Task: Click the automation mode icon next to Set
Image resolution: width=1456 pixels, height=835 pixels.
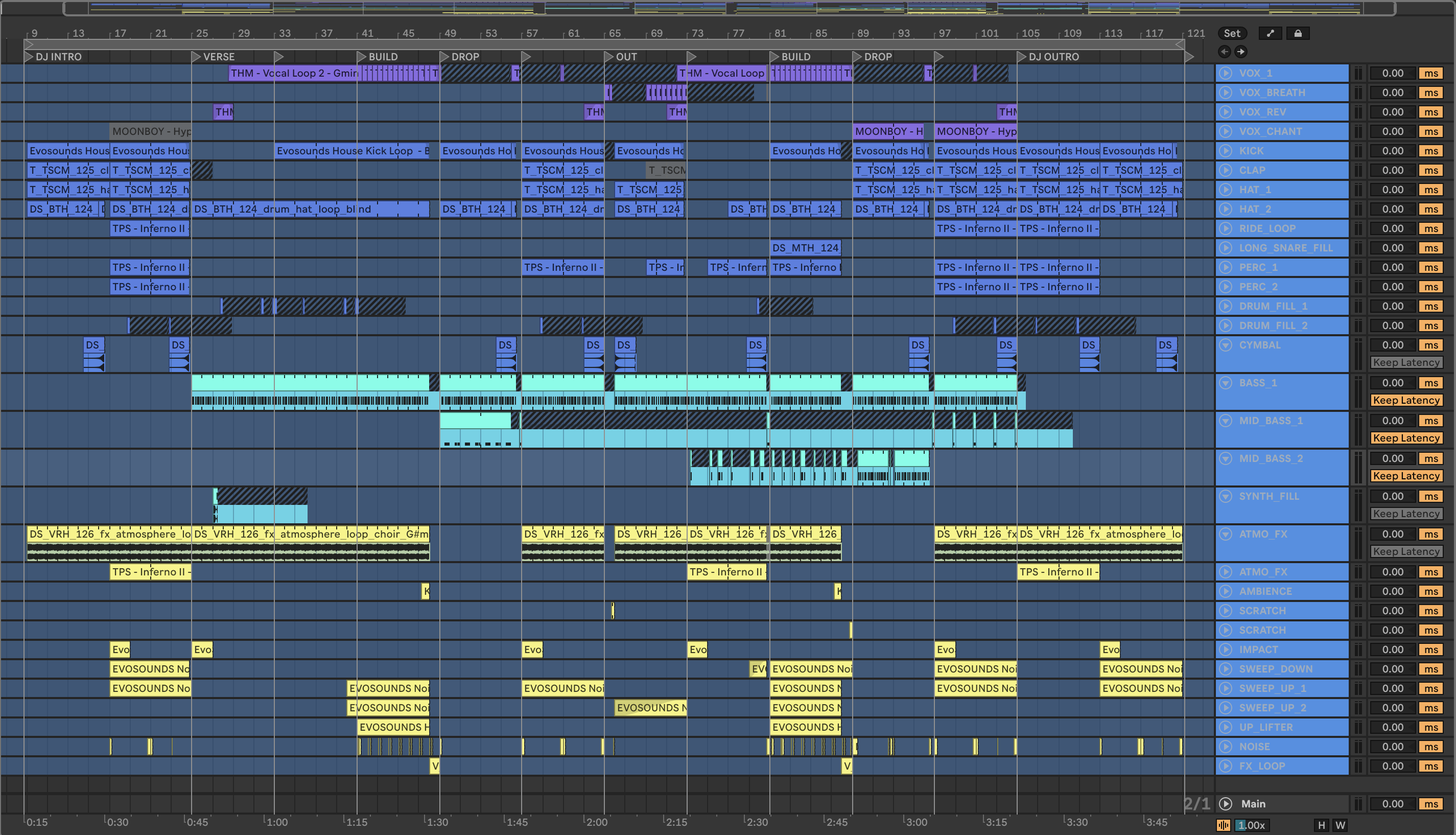Action: 1270,33
